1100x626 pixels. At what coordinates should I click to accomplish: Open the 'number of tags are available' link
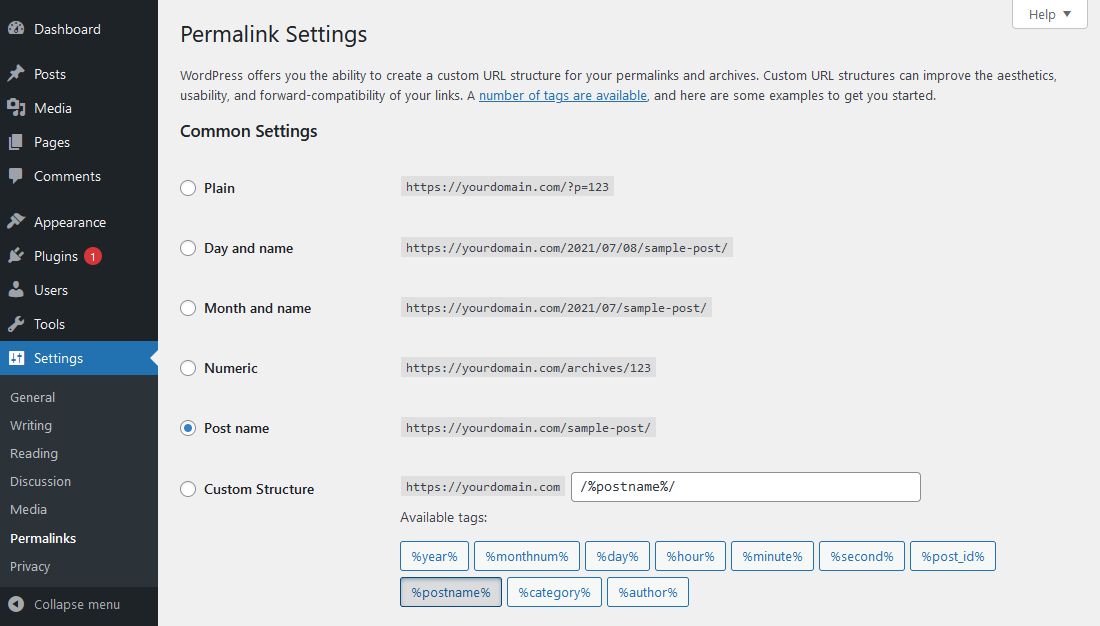563,96
